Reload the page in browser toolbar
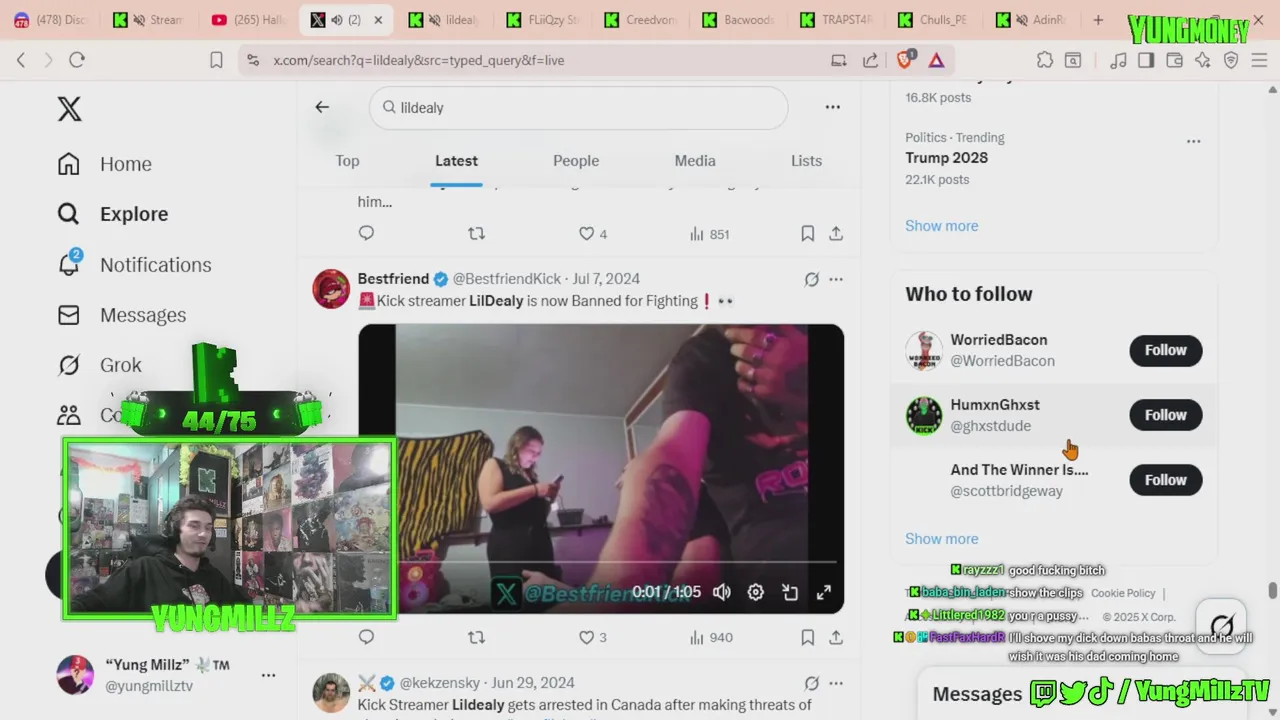Screen dimensions: 1280x720 tap(77, 60)
